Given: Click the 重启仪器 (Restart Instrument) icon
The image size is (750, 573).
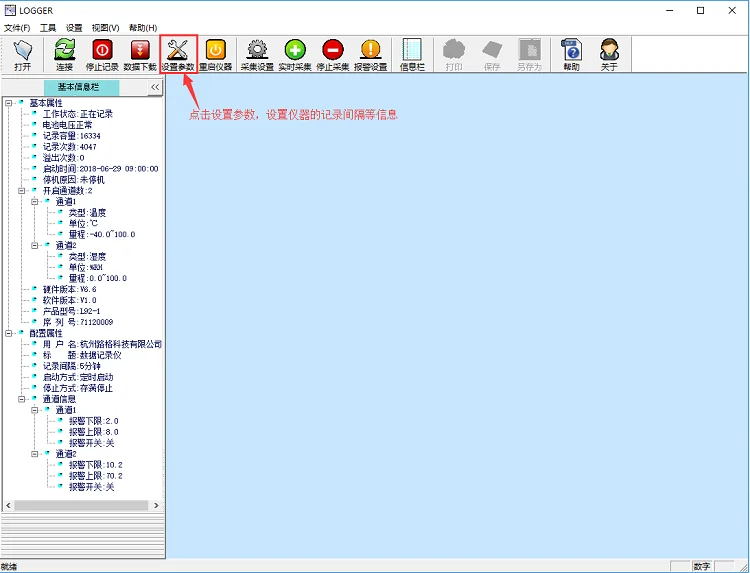Looking at the screenshot, I should coord(216,55).
